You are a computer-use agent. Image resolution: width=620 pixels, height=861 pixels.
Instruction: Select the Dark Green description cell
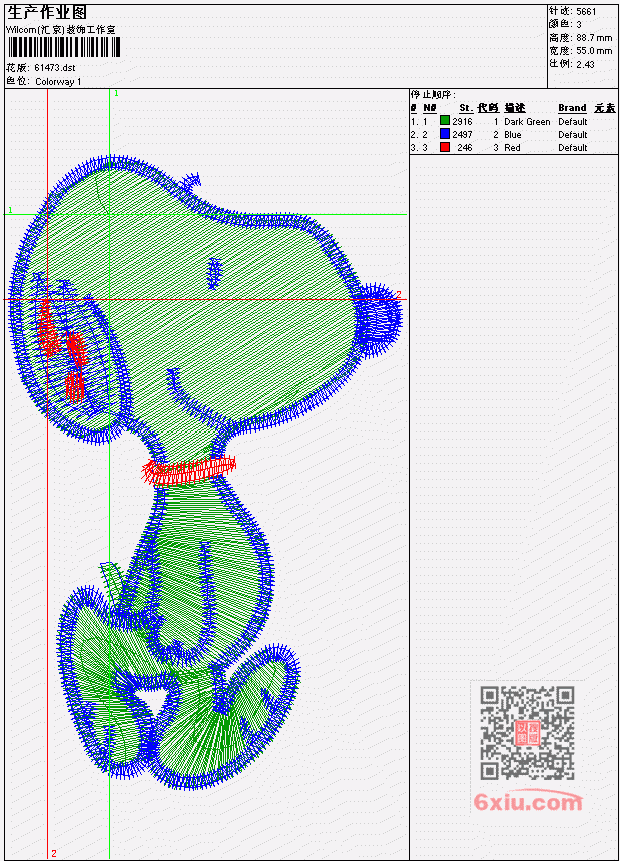527,121
